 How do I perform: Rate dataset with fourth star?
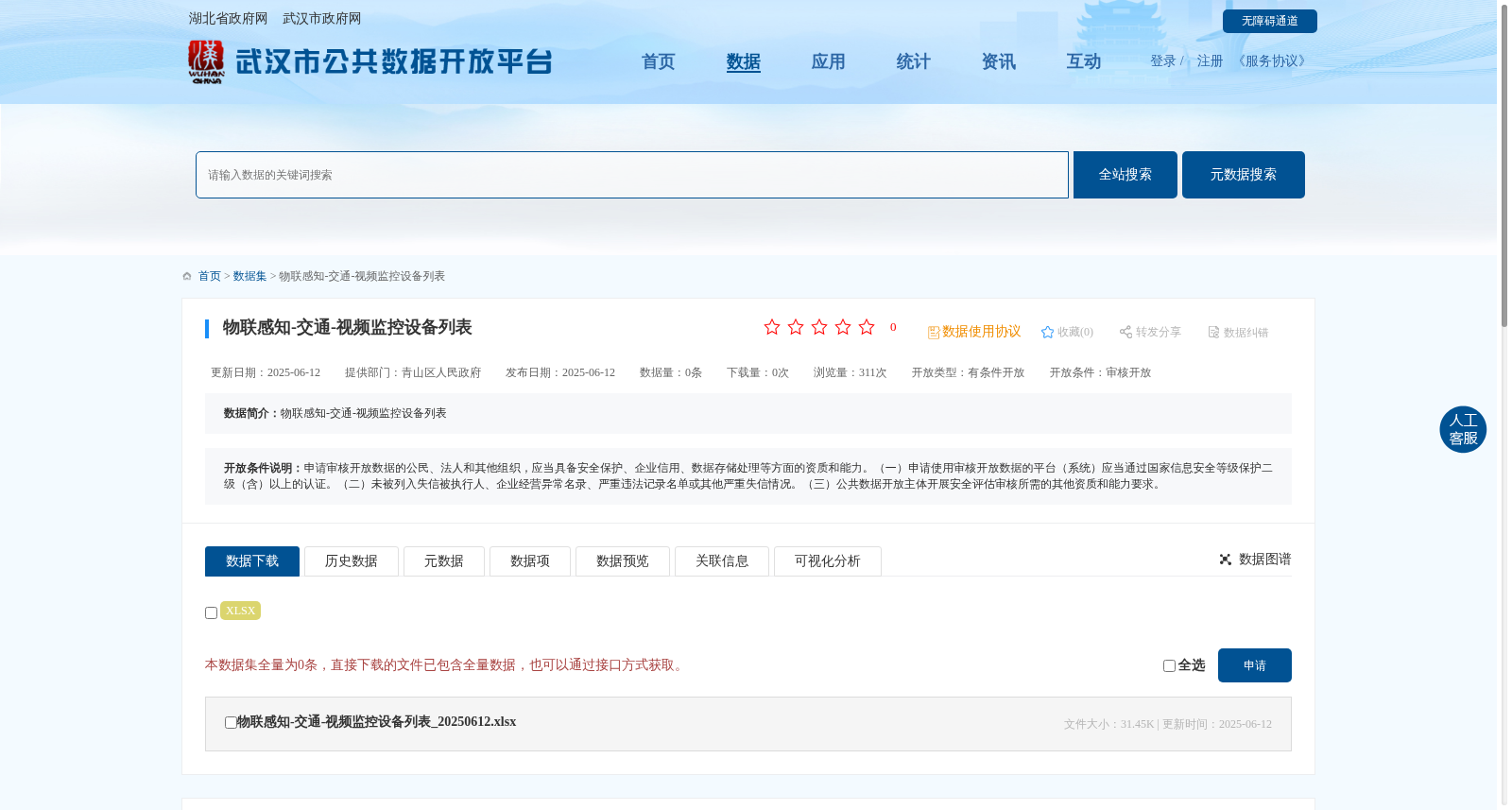(x=843, y=327)
